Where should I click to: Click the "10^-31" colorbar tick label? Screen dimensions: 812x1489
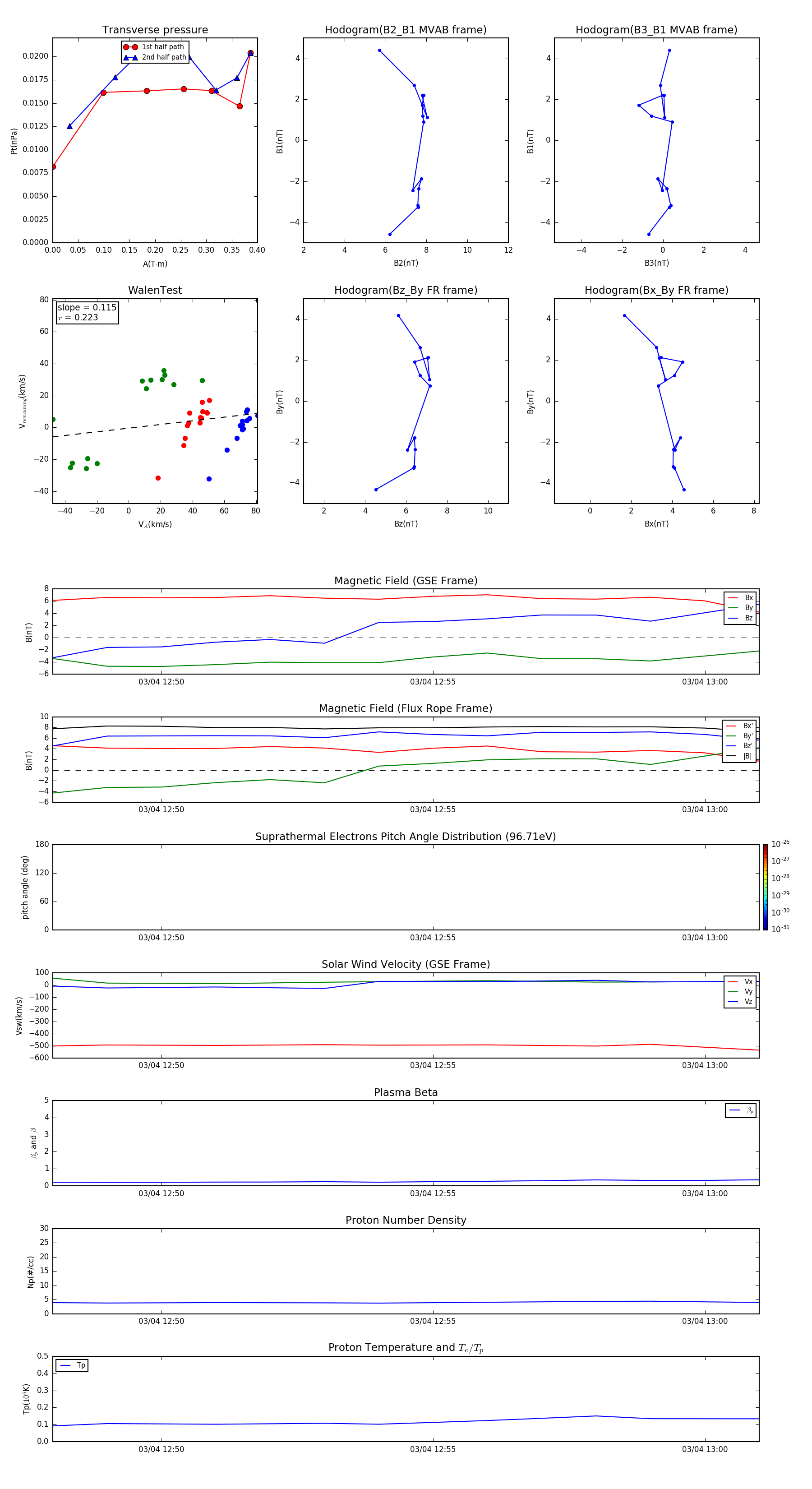tap(780, 929)
